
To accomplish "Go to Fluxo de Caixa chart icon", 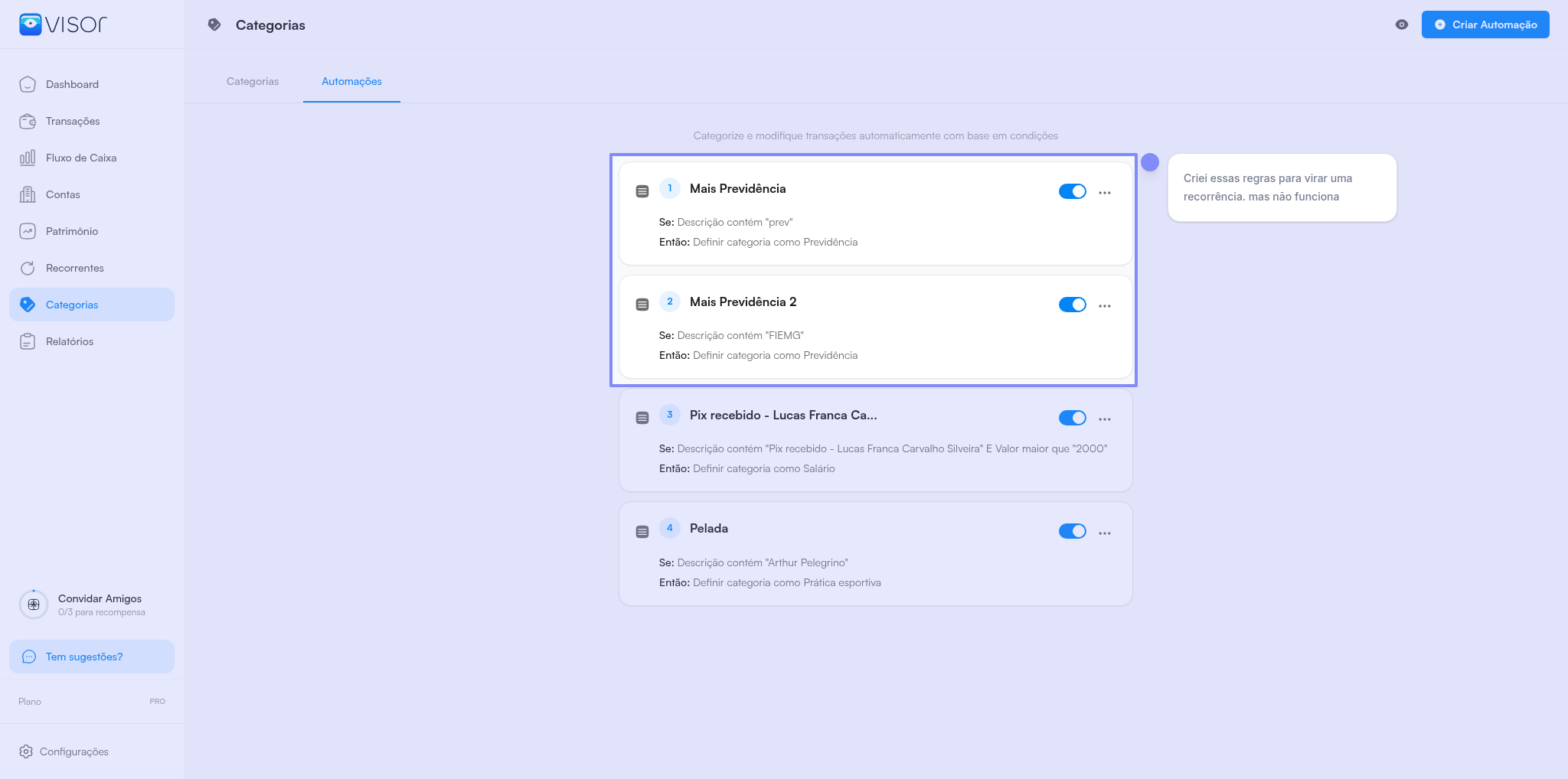I will (28, 158).
